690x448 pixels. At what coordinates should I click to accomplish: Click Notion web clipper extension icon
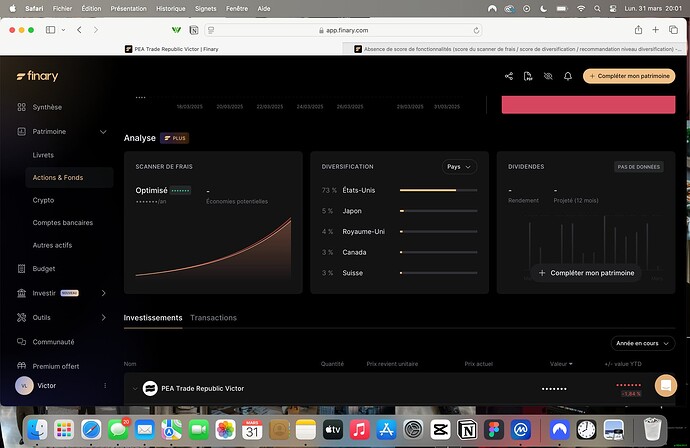pos(194,30)
